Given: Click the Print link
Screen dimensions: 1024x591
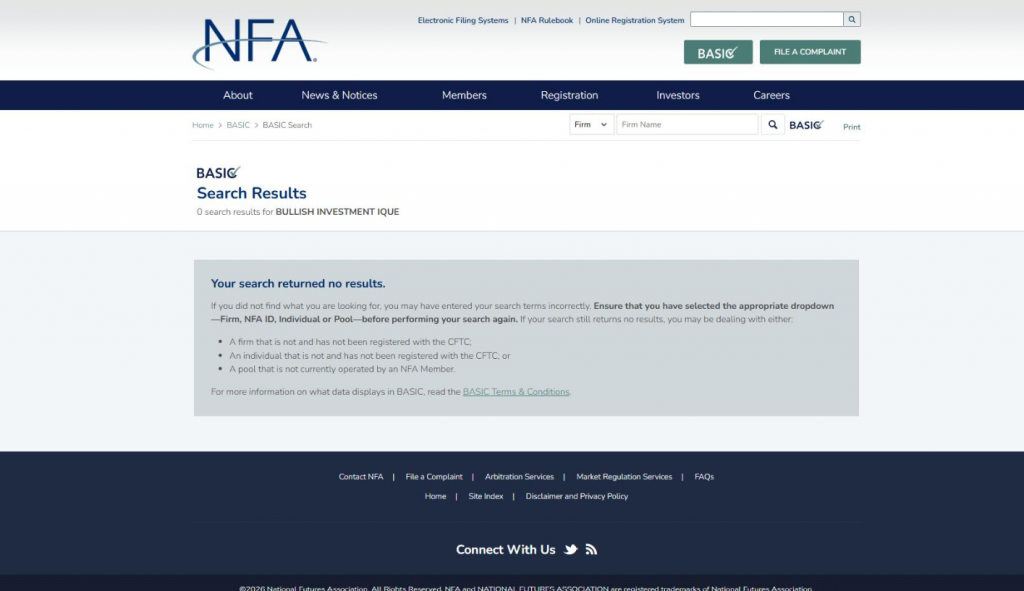Looking at the screenshot, I should click(852, 127).
